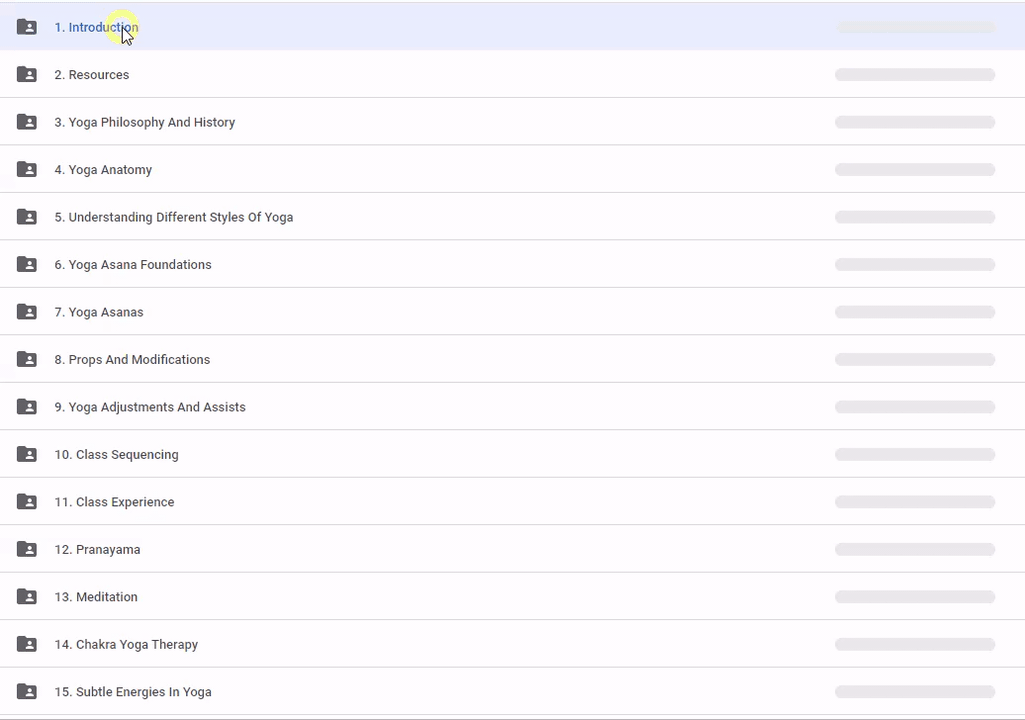The height and width of the screenshot is (720, 1025).
Task: Open the 11. Class Experience folder
Action: point(114,502)
